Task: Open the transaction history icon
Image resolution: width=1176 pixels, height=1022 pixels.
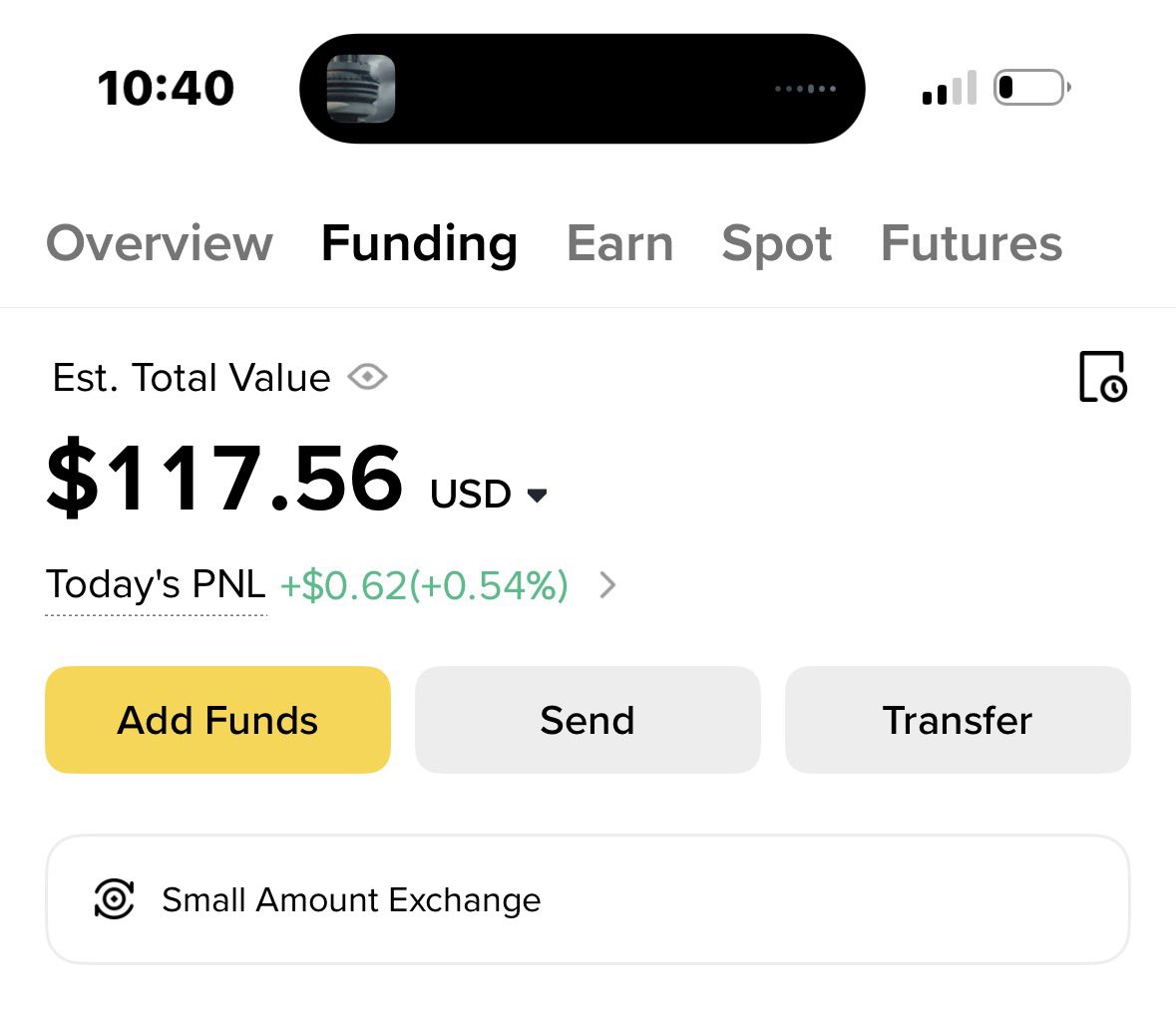Action: [1102, 377]
